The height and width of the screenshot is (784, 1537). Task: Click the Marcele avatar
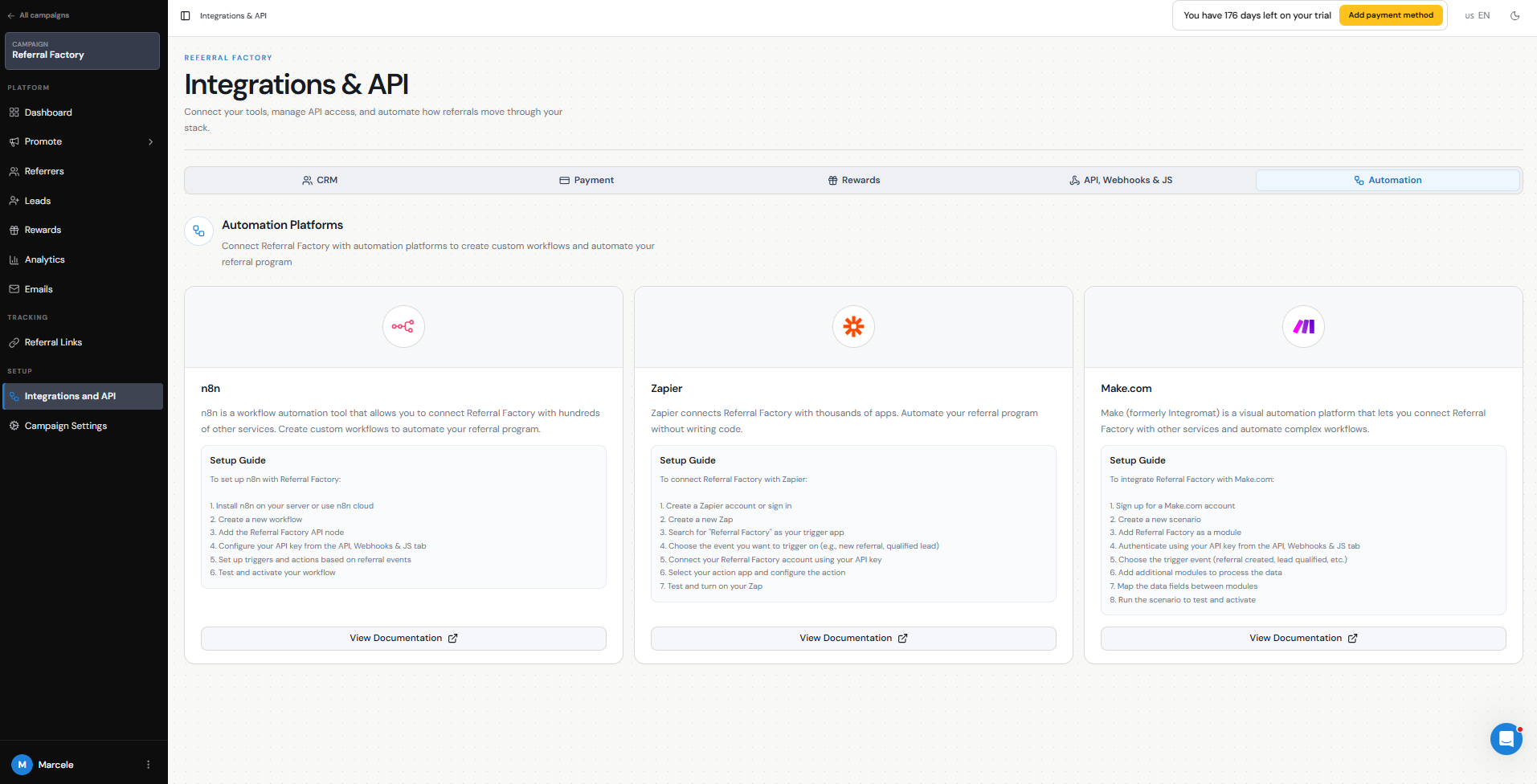tap(22, 765)
